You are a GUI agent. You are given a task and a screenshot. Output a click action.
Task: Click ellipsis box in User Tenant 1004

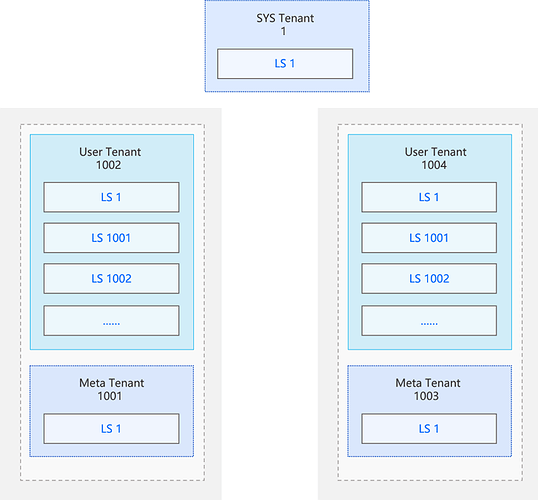click(x=429, y=321)
